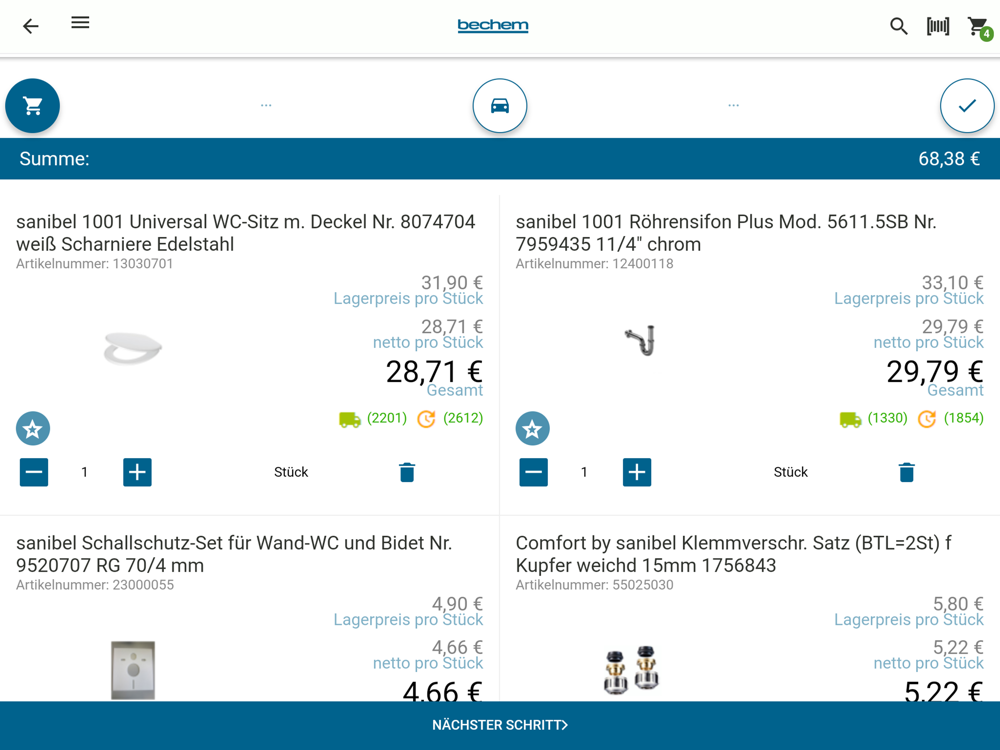The height and width of the screenshot is (750, 1000).
Task: Tap the 31,90 € Lagerpreis value
Action: click(452, 283)
